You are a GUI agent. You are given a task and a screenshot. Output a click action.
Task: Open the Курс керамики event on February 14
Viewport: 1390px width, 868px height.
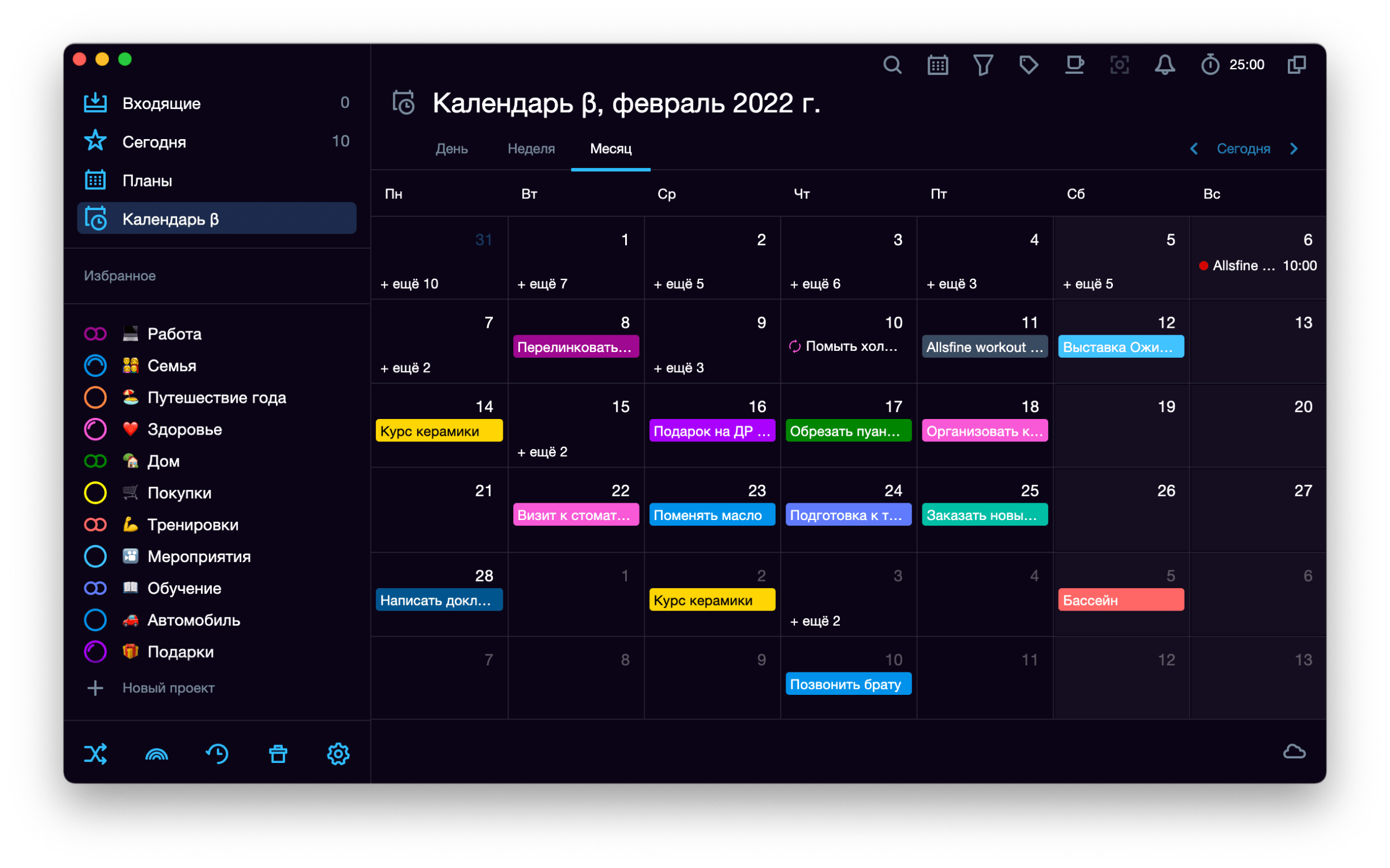(x=439, y=430)
